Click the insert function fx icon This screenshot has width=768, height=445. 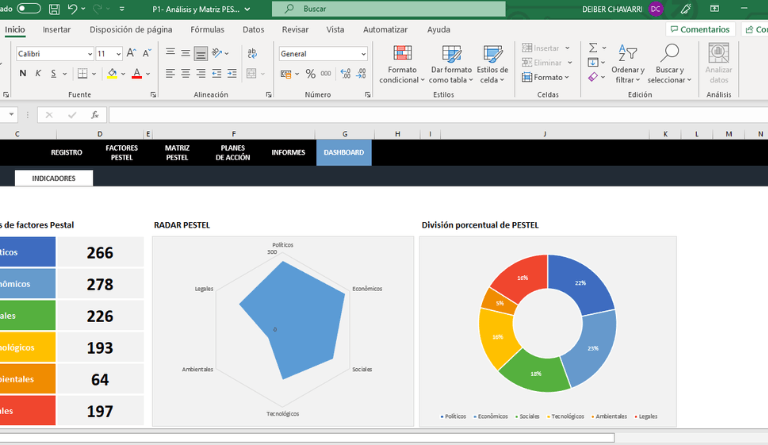[x=95, y=115]
